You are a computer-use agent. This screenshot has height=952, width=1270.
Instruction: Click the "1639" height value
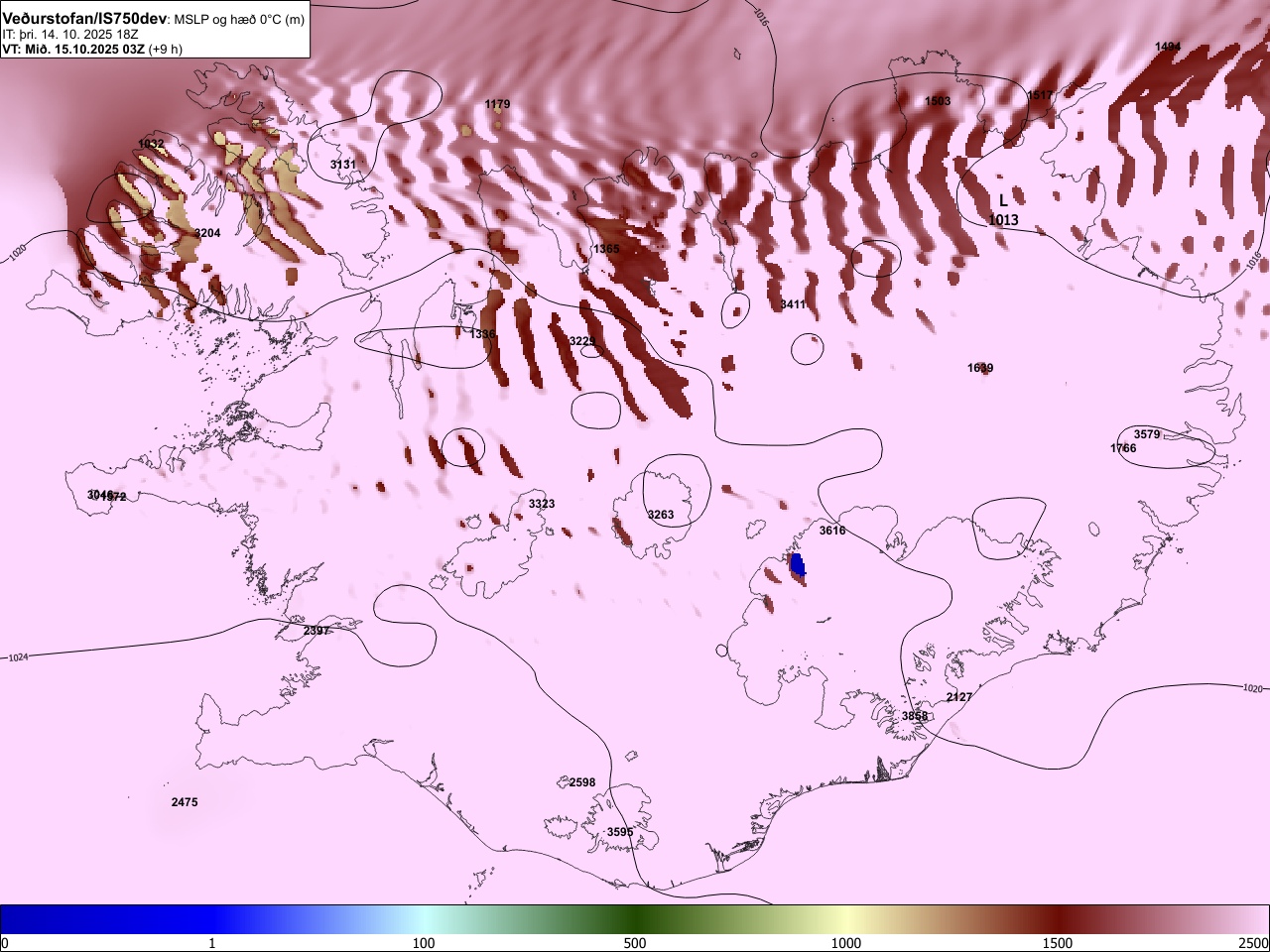(x=980, y=368)
